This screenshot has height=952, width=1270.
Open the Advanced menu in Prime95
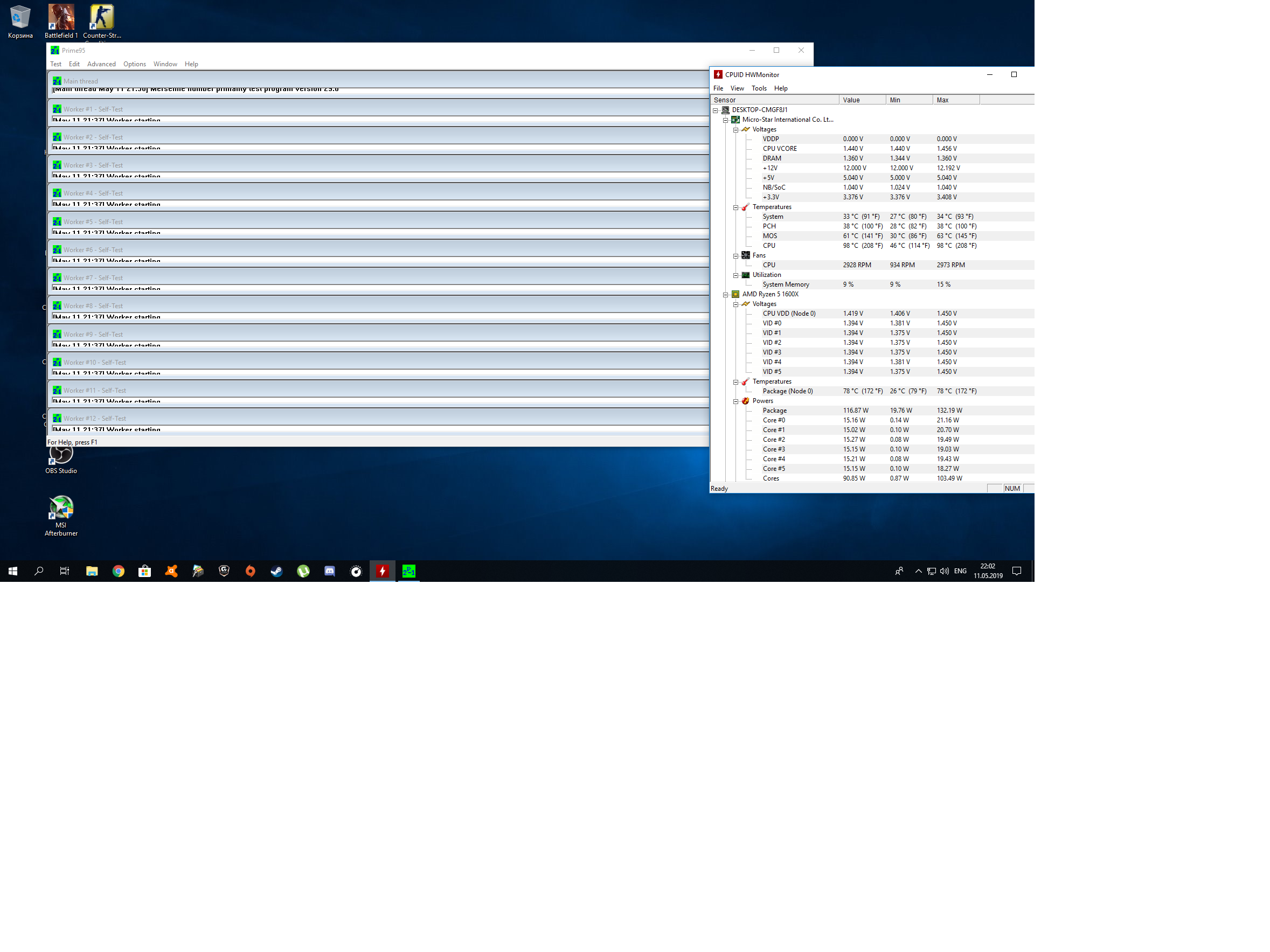101,64
